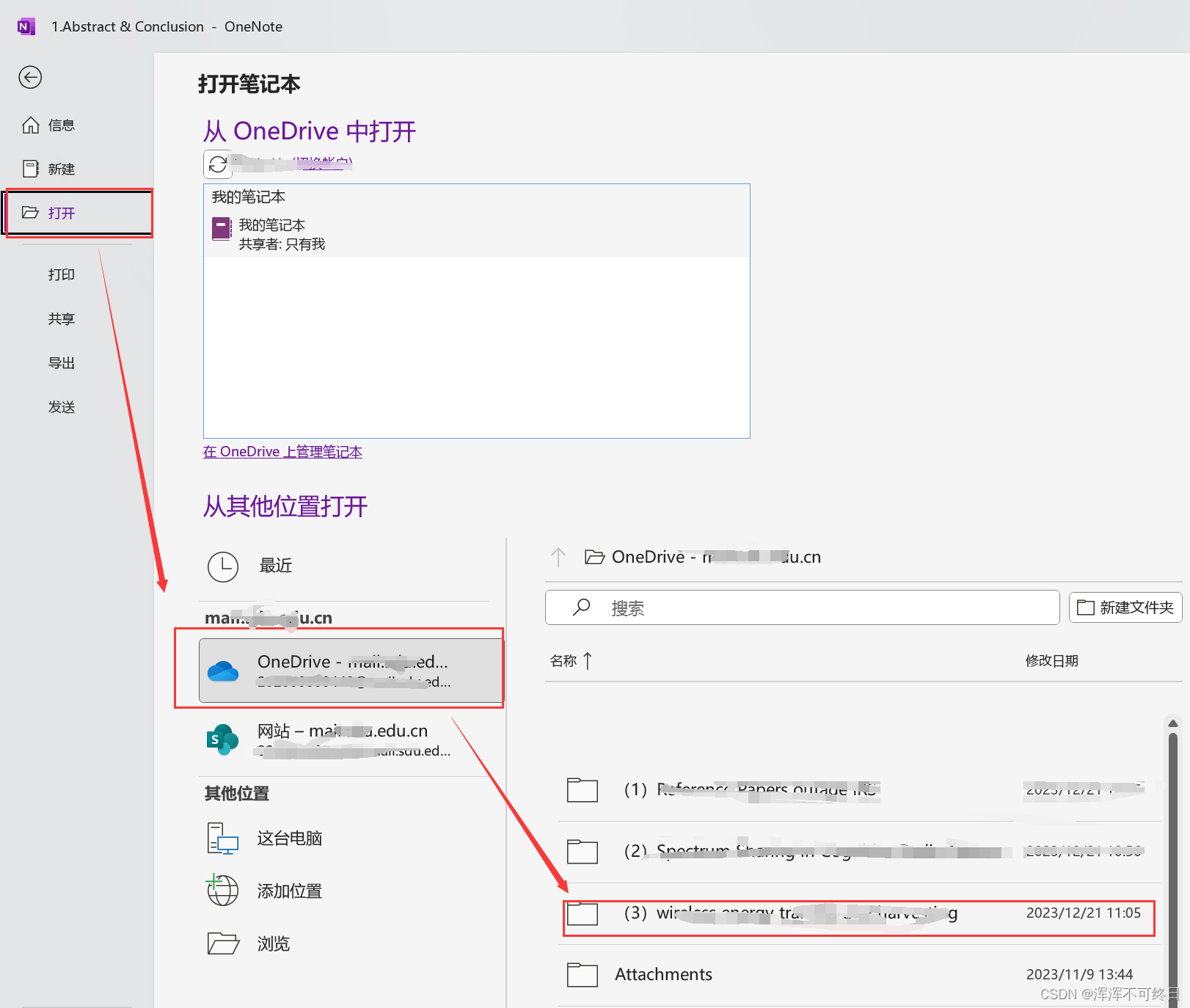Follow 在 OneDrive 上管理笔记本 link
Viewport: 1190px width, 1008px height.
click(x=282, y=452)
